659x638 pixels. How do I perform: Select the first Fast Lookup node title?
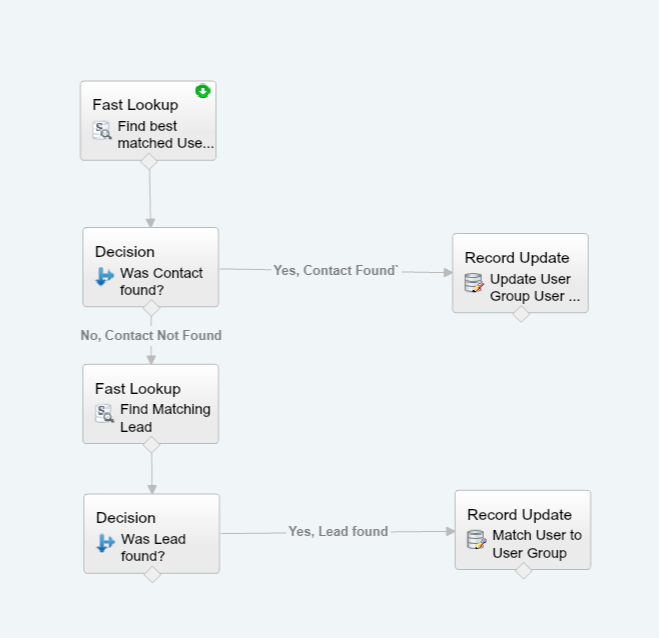coord(135,104)
